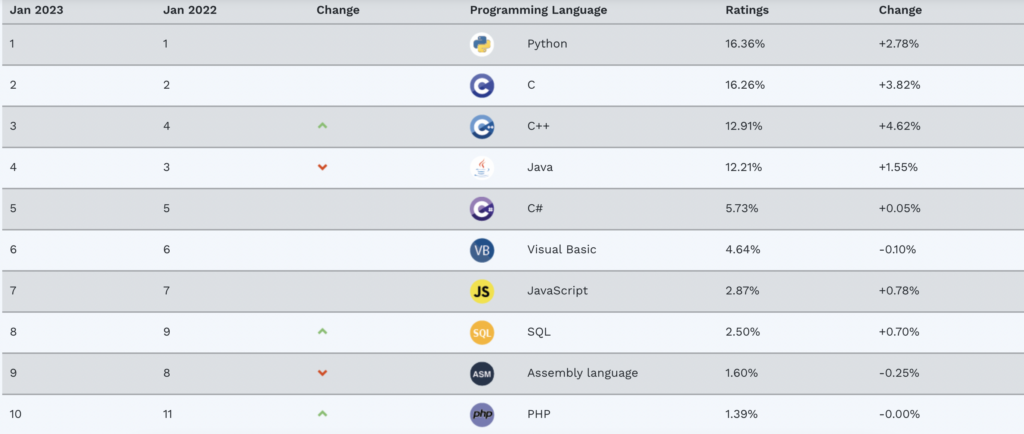Click the red down arrow for Assembly language
Image resolution: width=1024 pixels, height=434 pixels.
[322, 373]
